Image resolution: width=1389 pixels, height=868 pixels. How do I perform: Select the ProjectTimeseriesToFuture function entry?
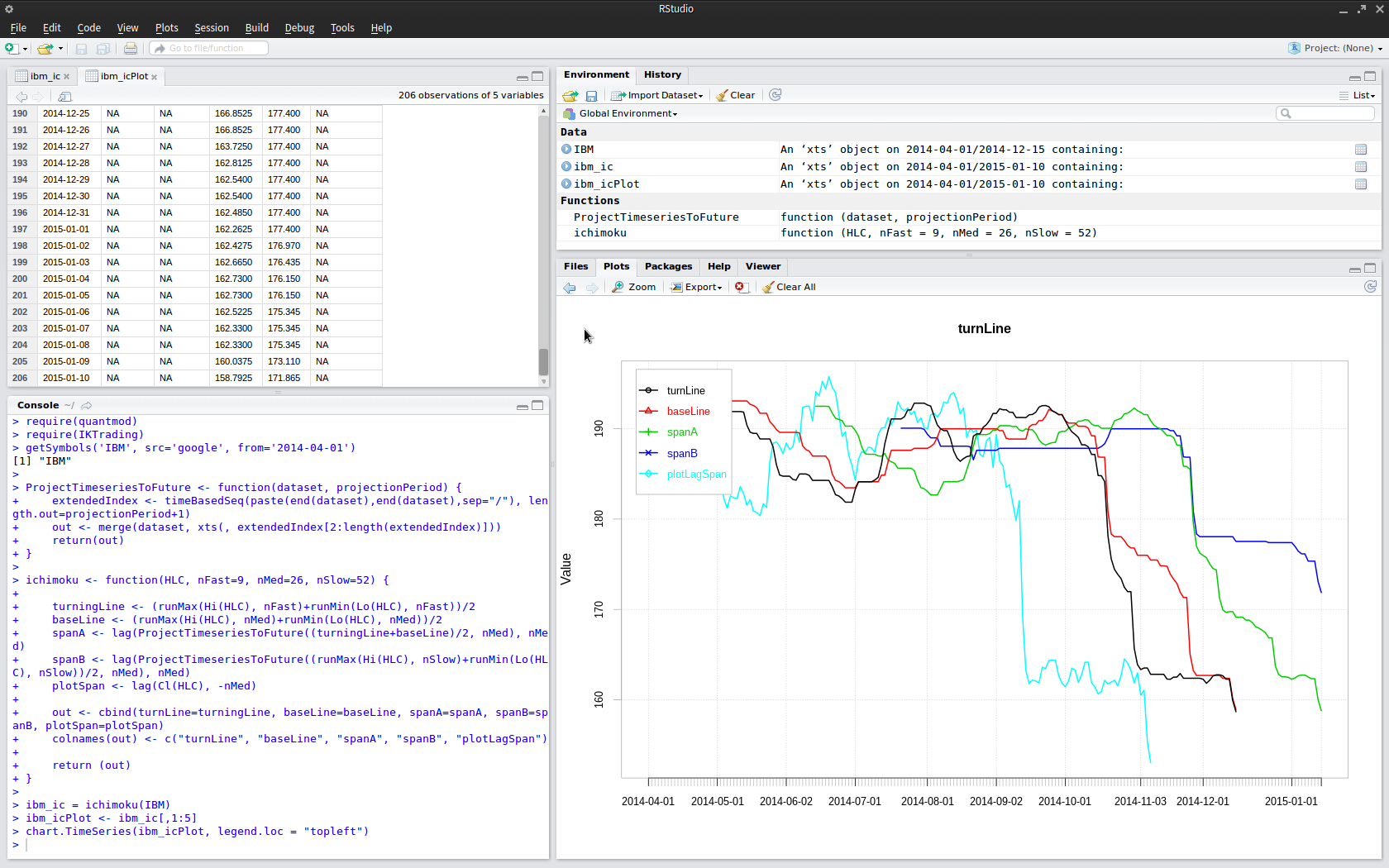[x=969, y=217]
